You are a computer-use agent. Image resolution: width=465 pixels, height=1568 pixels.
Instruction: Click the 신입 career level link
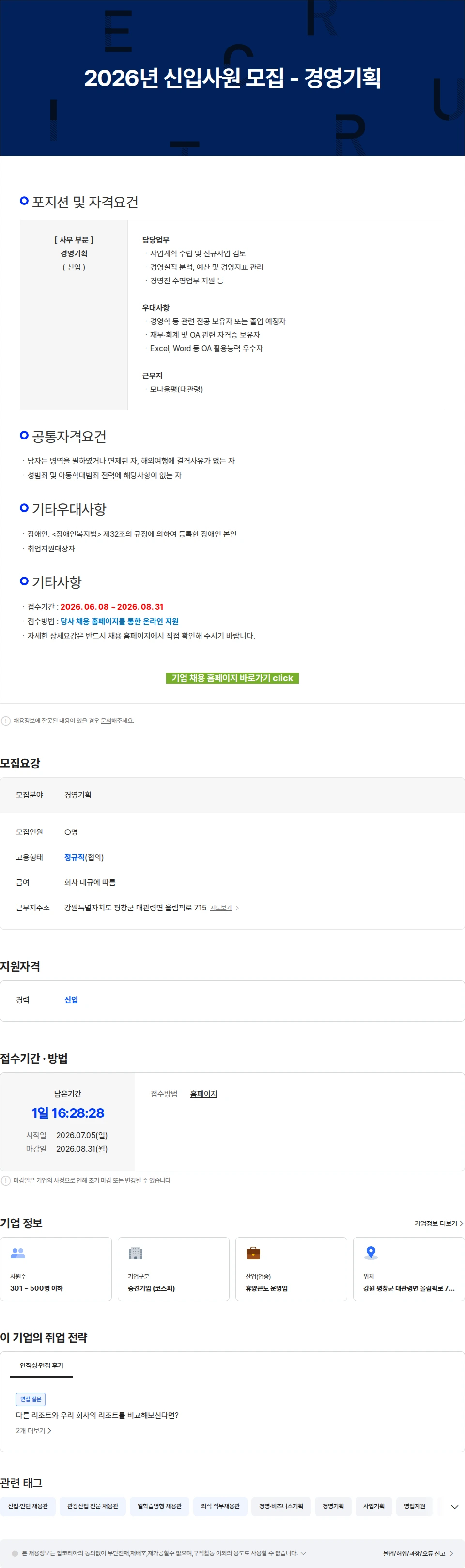pyautogui.click(x=71, y=1000)
